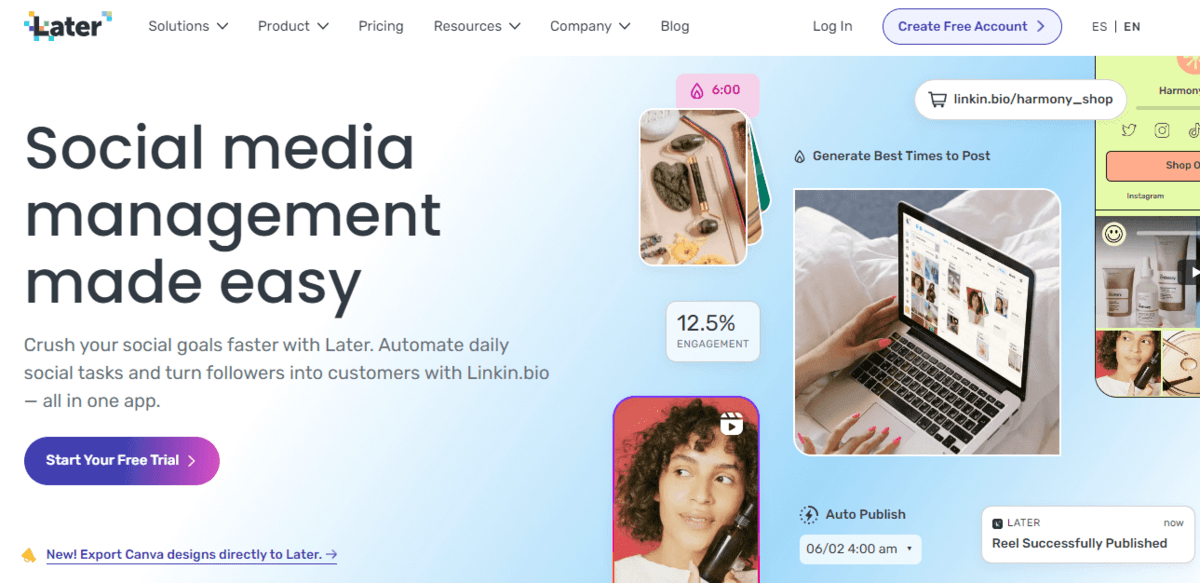Screen dimensions: 1200x583
Task: Expand the Solutions menu
Action: tap(188, 26)
